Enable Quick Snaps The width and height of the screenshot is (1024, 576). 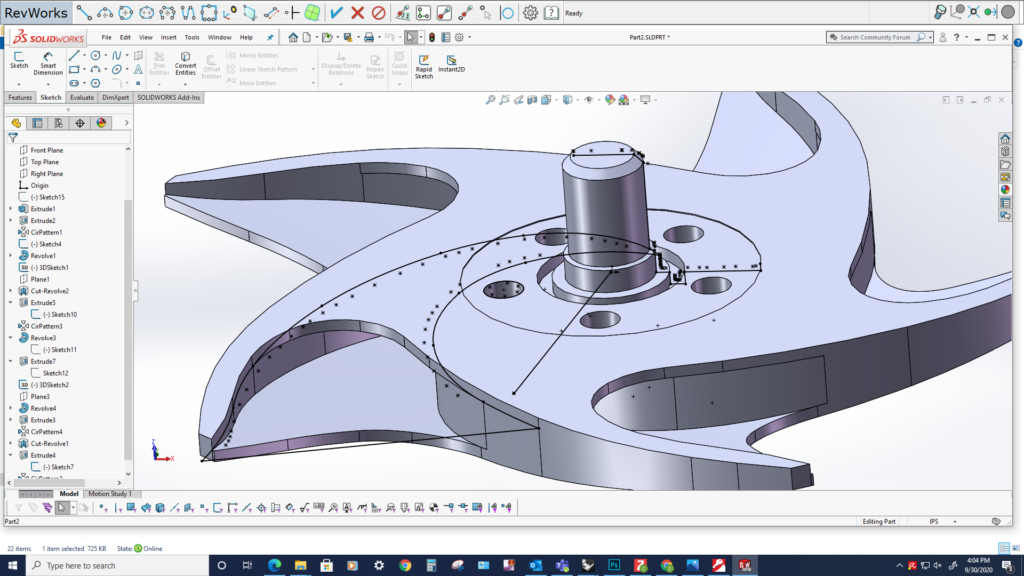tap(398, 62)
